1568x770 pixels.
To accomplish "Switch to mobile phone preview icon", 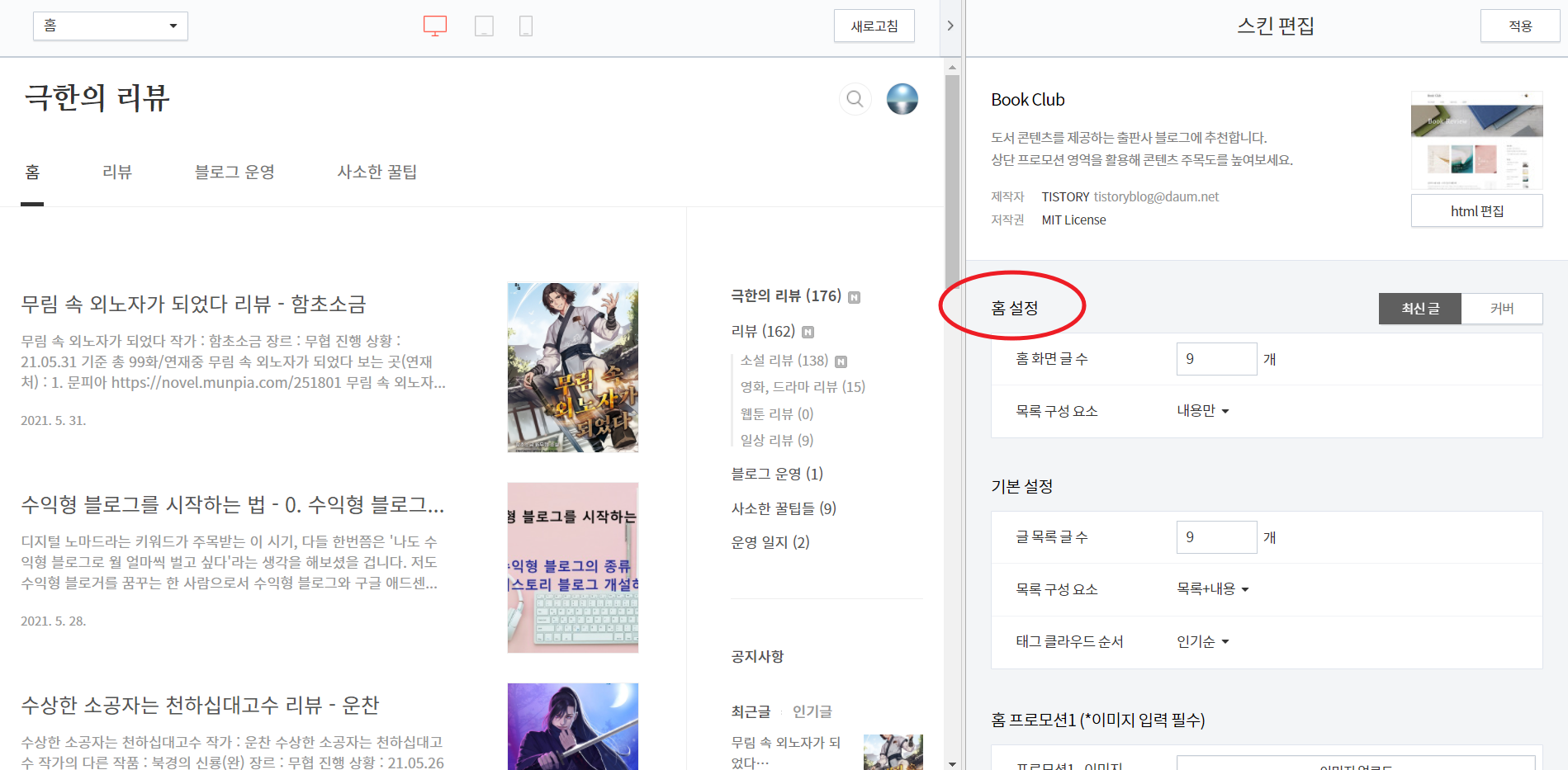I will coord(525,26).
